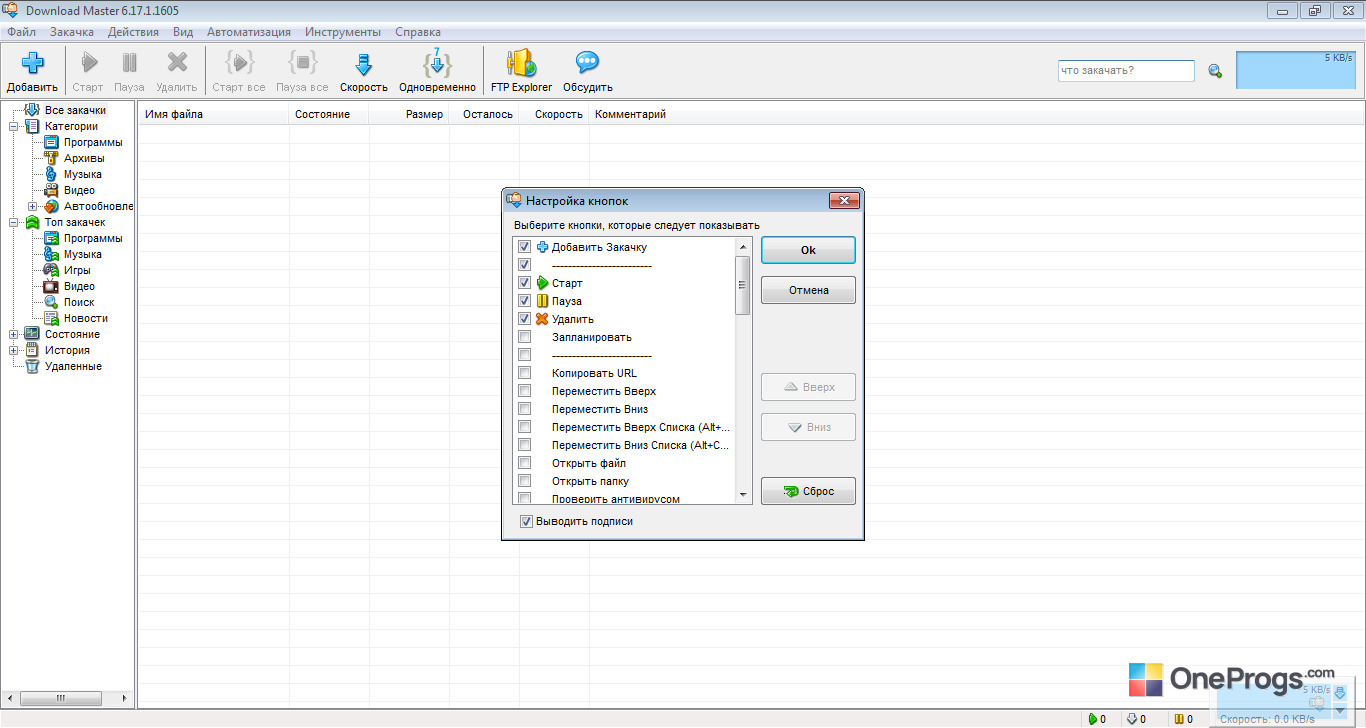Check the Переместить Вверх checkbox

524,391
